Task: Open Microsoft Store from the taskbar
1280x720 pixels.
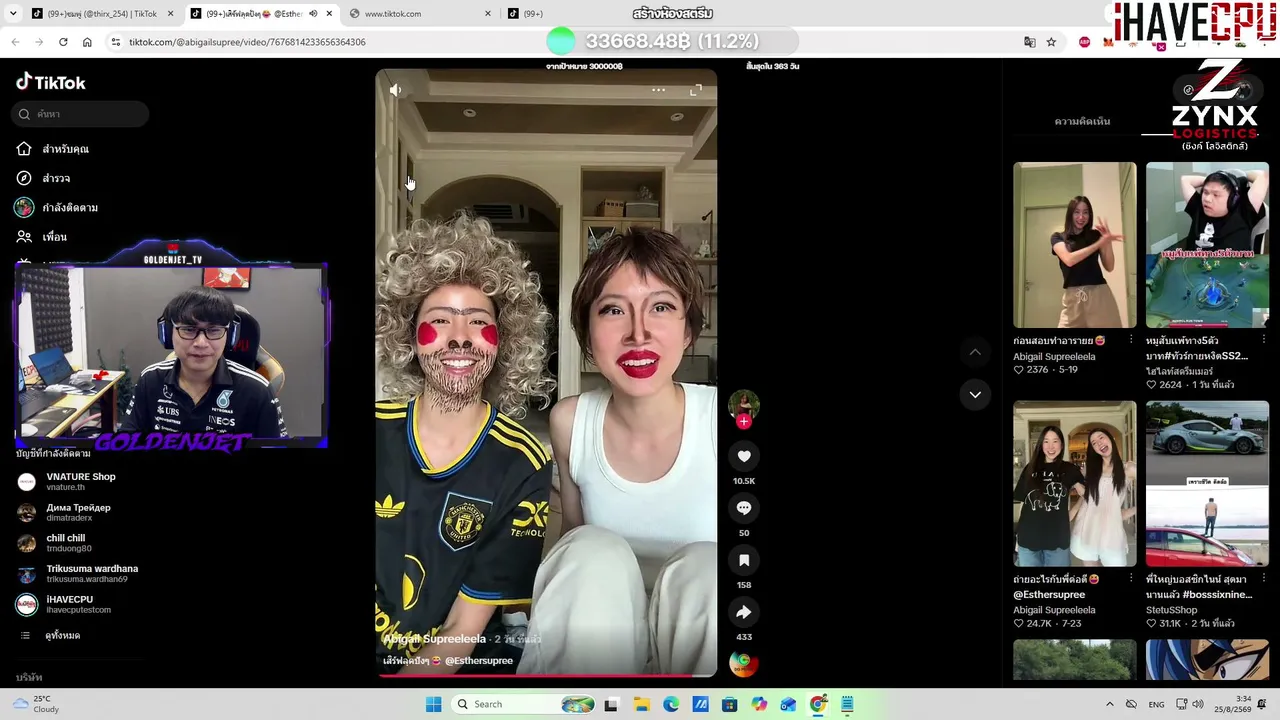Action: pos(730,704)
